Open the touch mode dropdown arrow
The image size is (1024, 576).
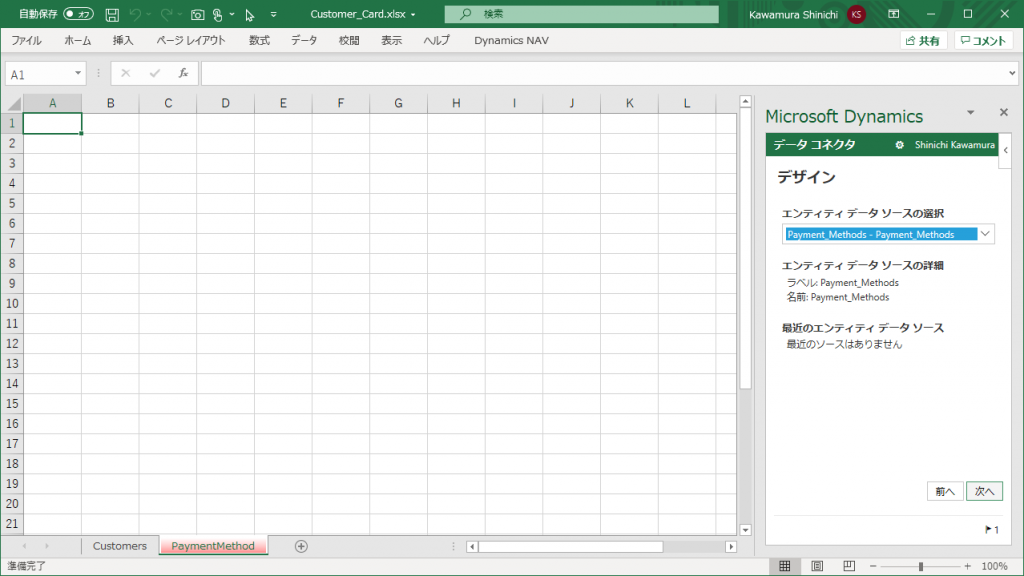click(x=232, y=14)
